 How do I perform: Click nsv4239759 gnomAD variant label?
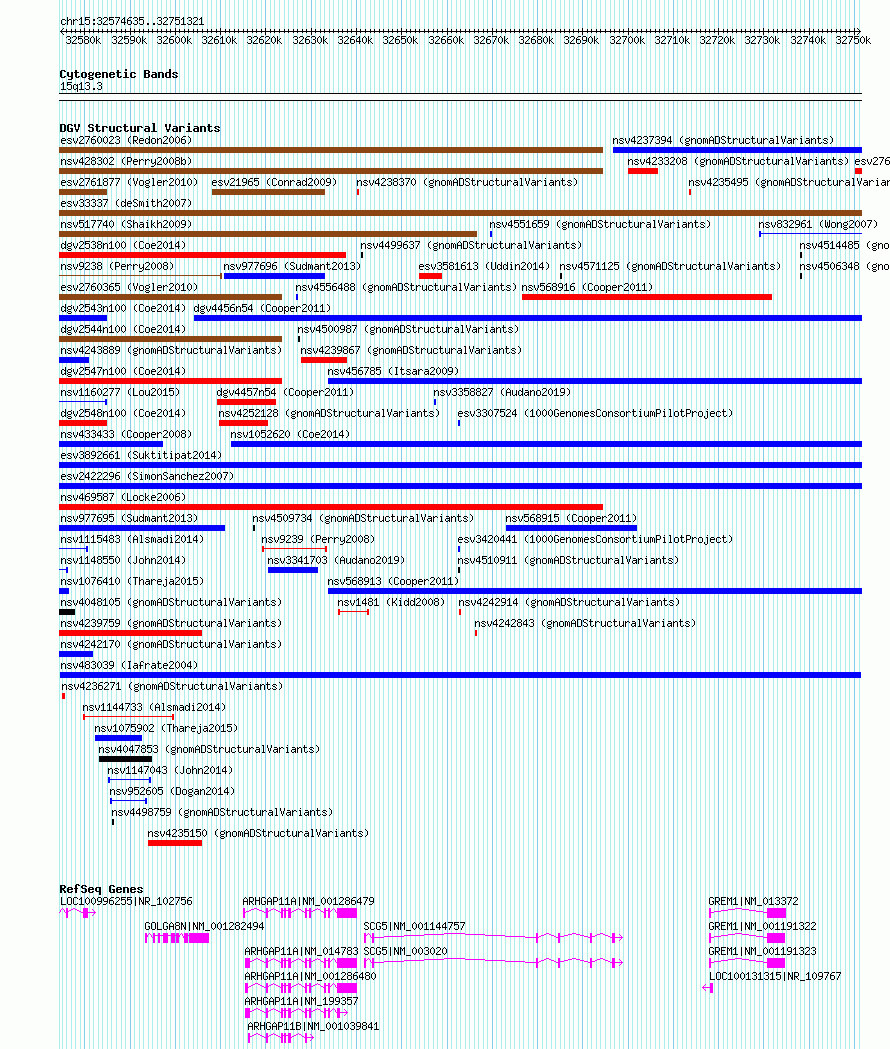(x=171, y=624)
